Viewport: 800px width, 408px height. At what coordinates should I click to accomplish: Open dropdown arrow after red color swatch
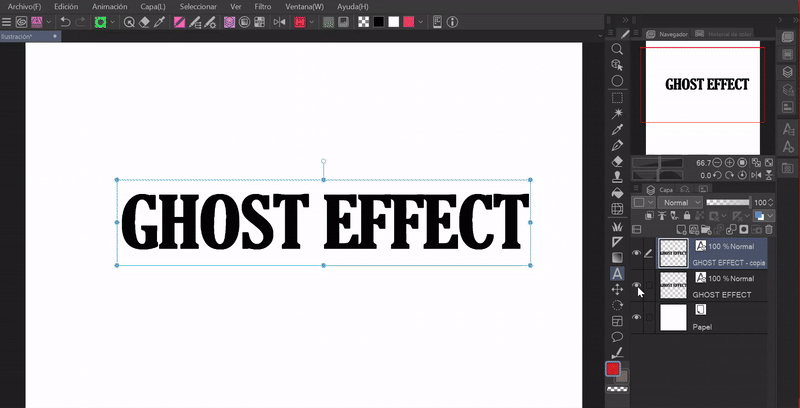[x=420, y=22]
